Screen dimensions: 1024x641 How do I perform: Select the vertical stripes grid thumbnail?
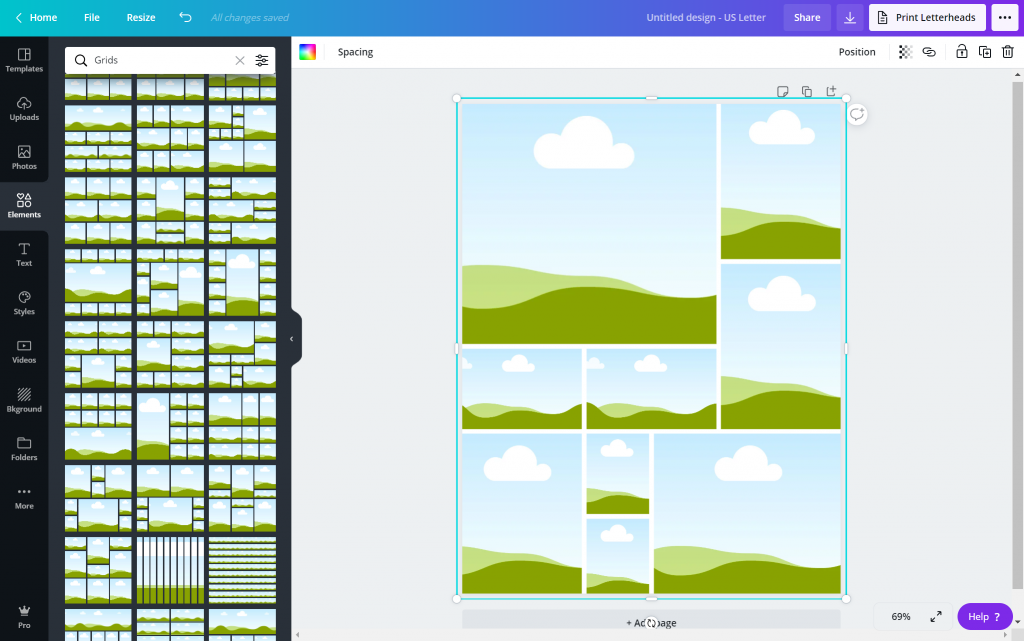[170, 570]
